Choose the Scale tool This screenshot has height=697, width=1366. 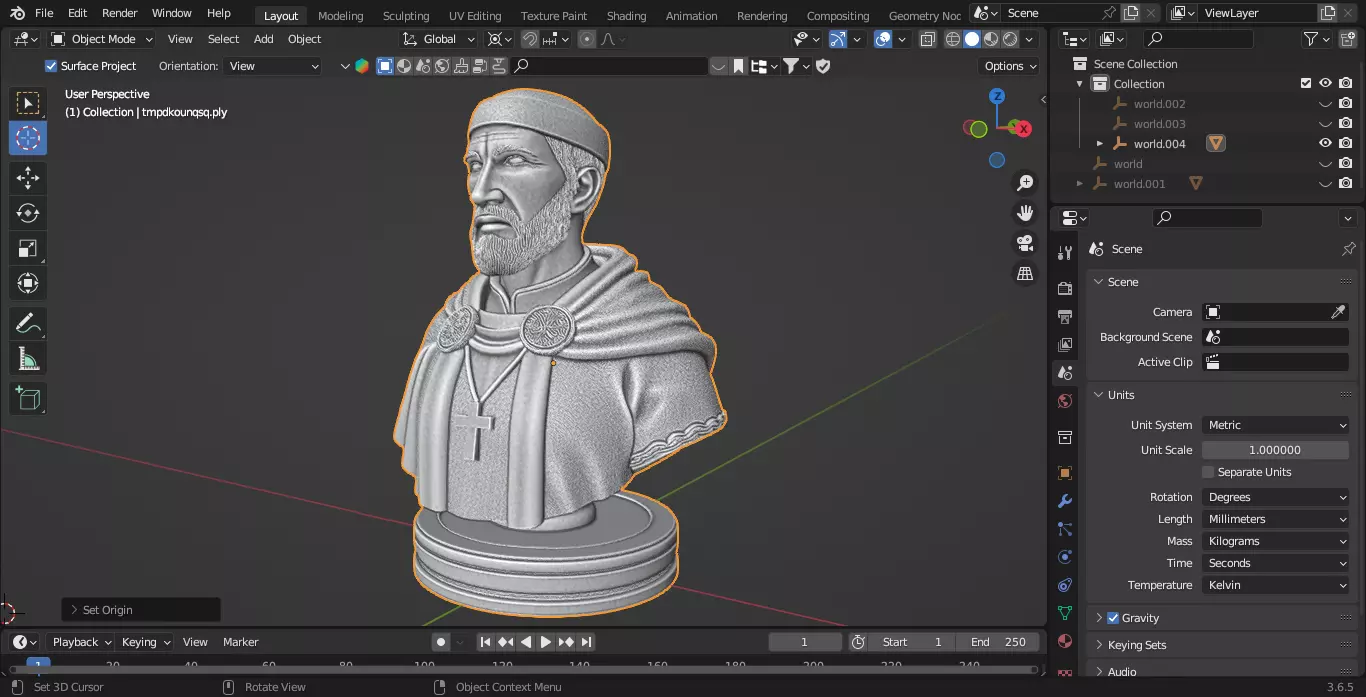click(28, 248)
